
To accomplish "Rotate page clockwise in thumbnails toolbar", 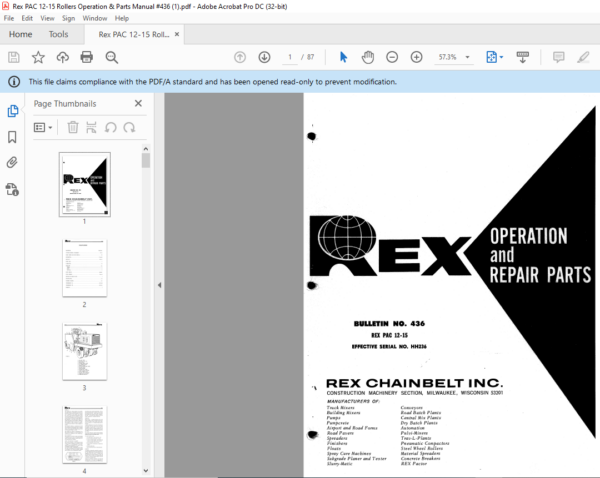I will click(129, 127).
